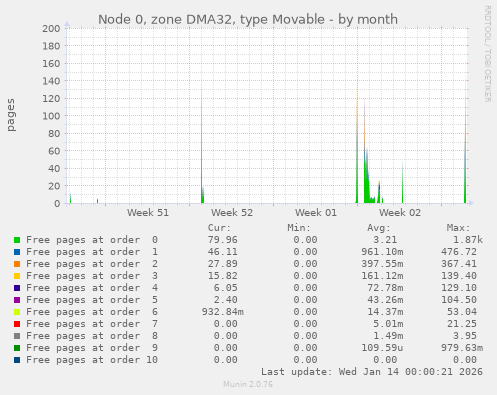This screenshot has width=497, height=395.
Task: Click the red order 7 legend swatch
Action: [17, 324]
